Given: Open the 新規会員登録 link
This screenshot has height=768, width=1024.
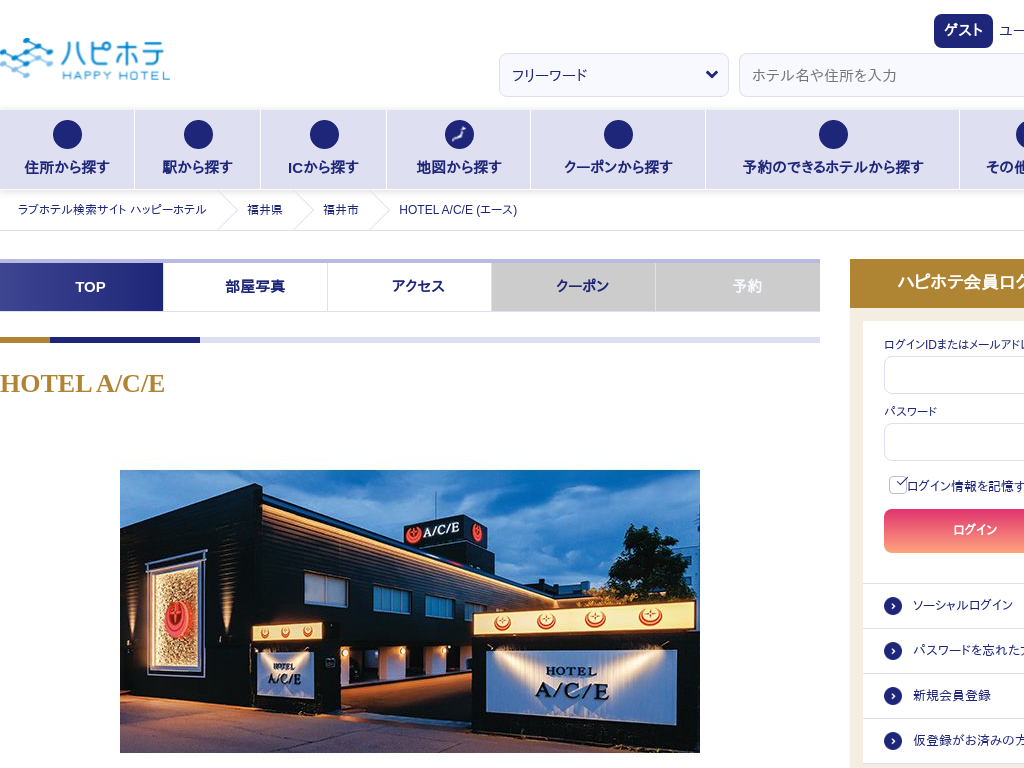Looking at the screenshot, I should (952, 696).
